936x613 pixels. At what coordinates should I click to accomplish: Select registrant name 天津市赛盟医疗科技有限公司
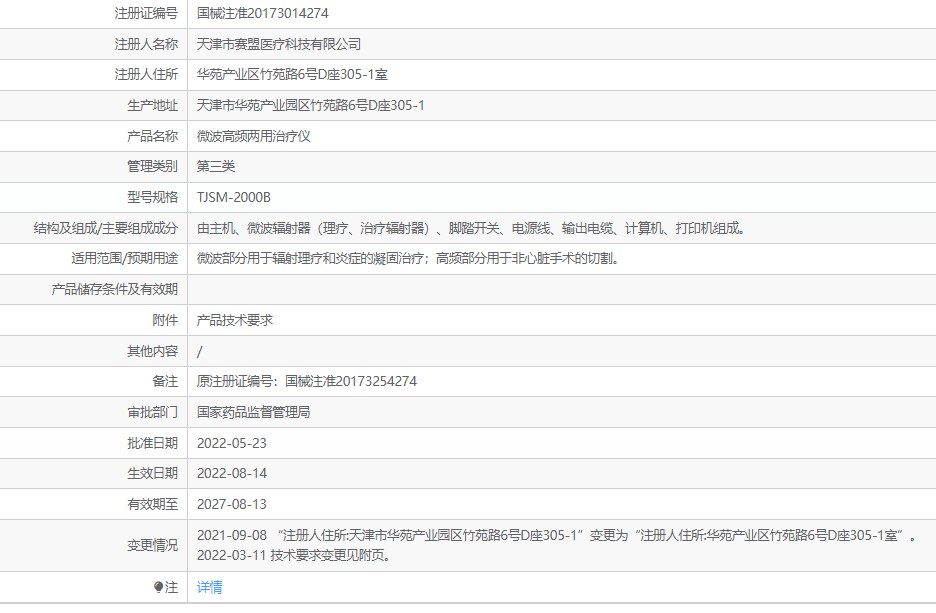(x=279, y=44)
